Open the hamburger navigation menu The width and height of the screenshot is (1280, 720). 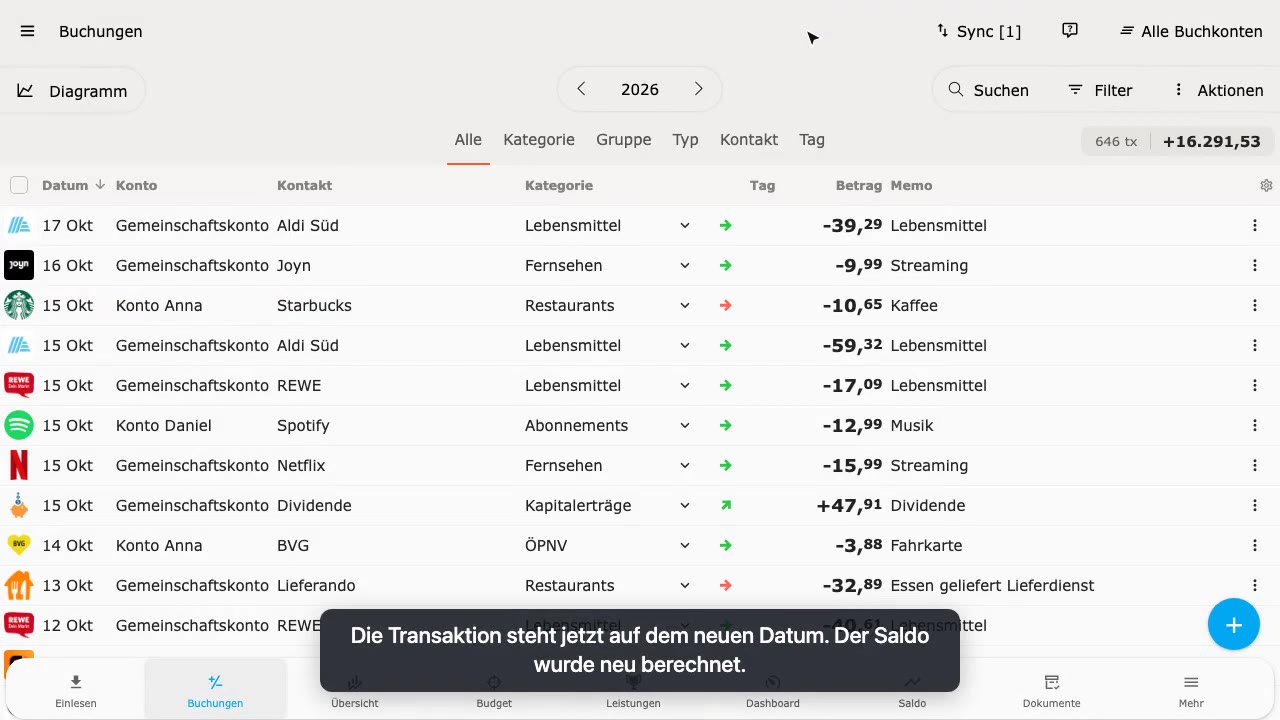27,31
